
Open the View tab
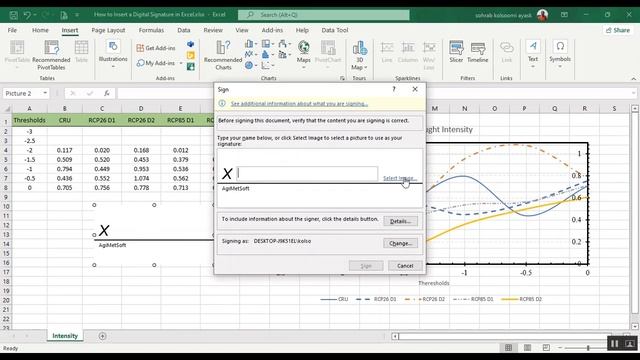(x=242, y=30)
